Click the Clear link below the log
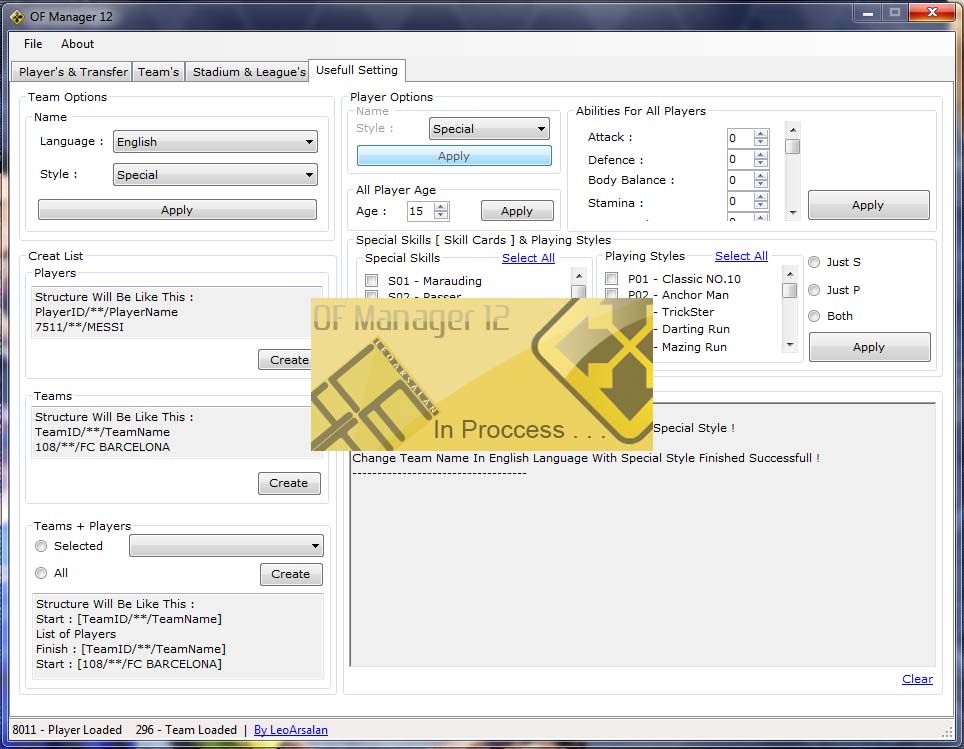Image resolution: width=964 pixels, height=749 pixels. tap(917, 679)
